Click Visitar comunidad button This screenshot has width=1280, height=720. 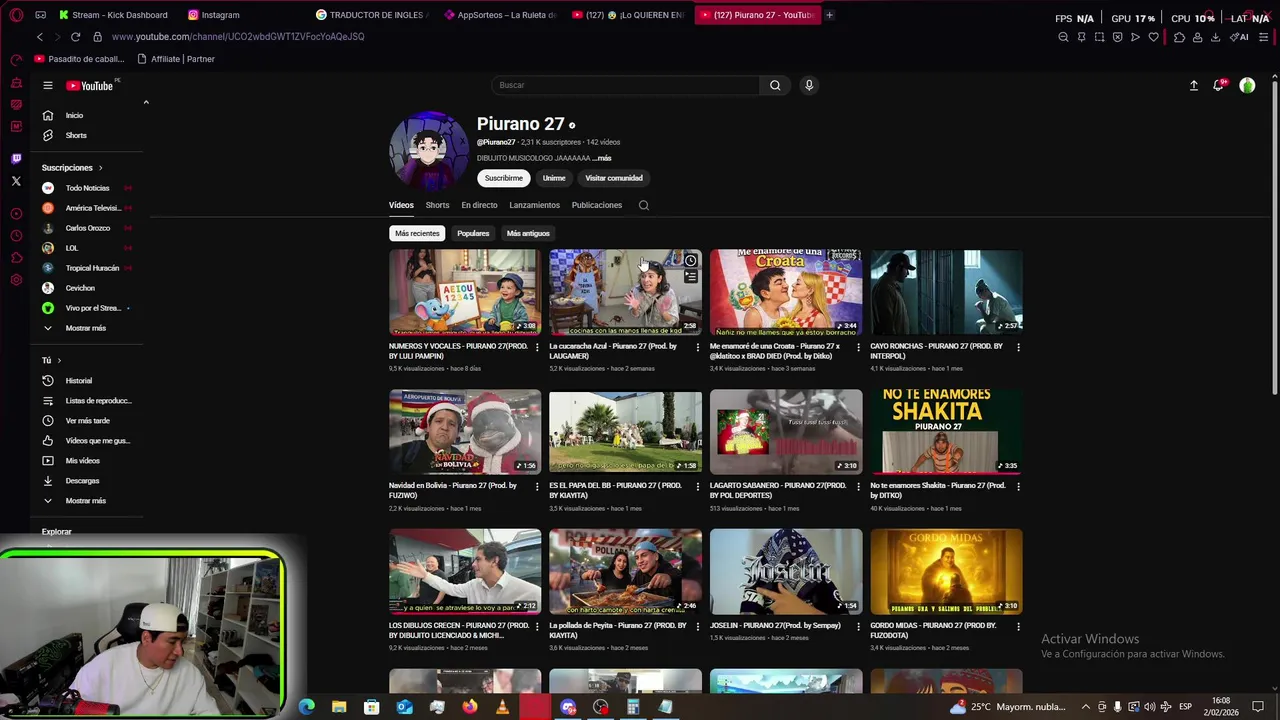tap(614, 178)
